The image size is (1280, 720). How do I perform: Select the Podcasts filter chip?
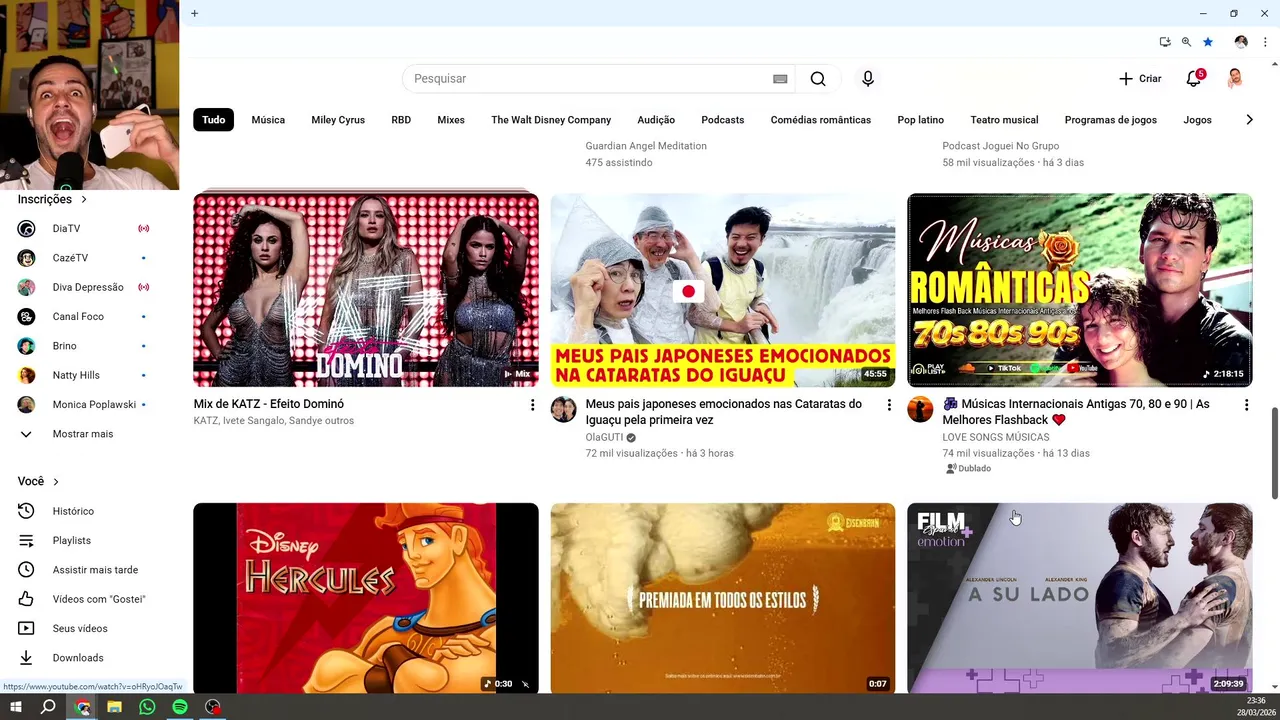click(723, 120)
